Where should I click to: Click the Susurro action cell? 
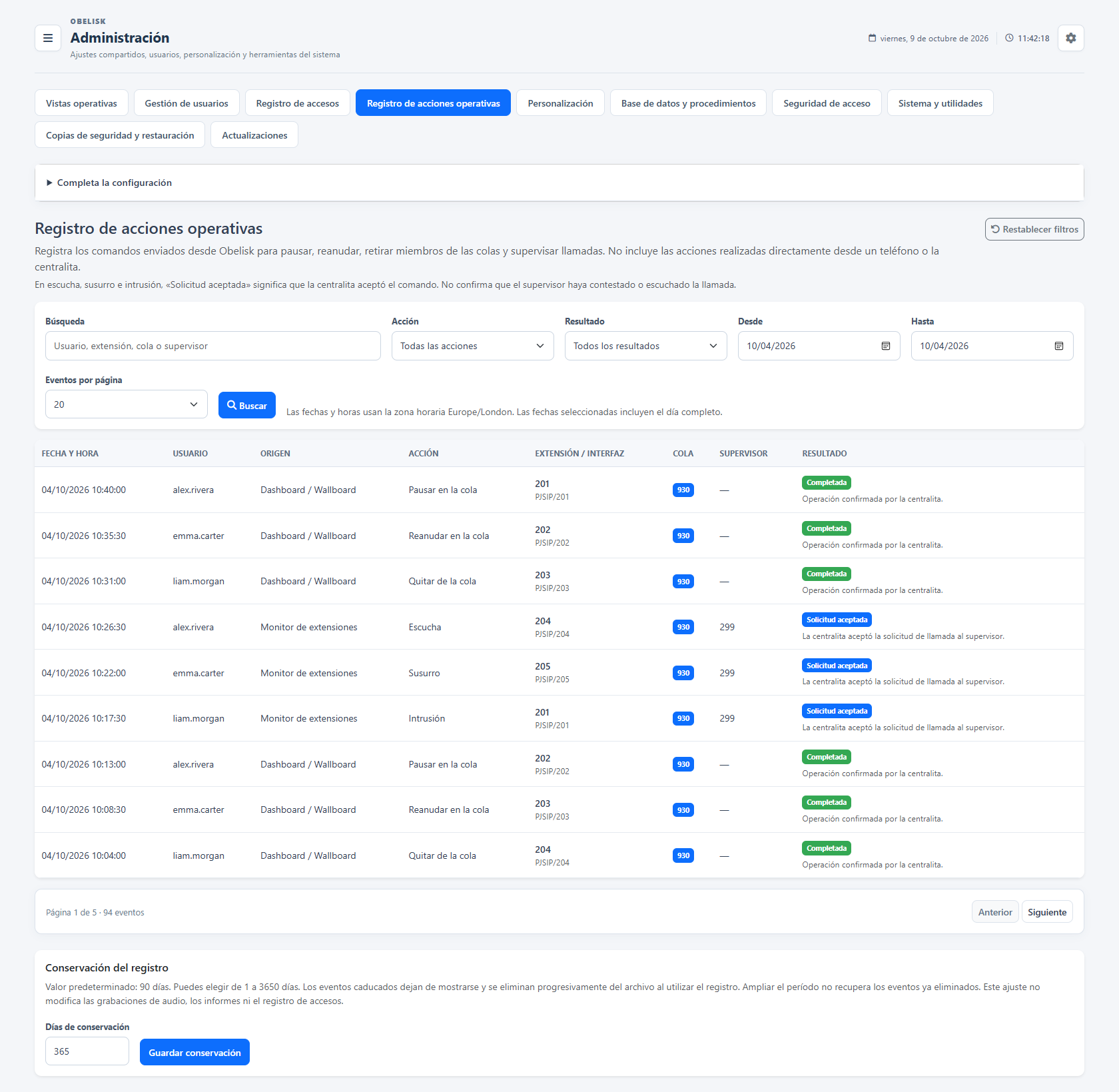click(x=424, y=673)
